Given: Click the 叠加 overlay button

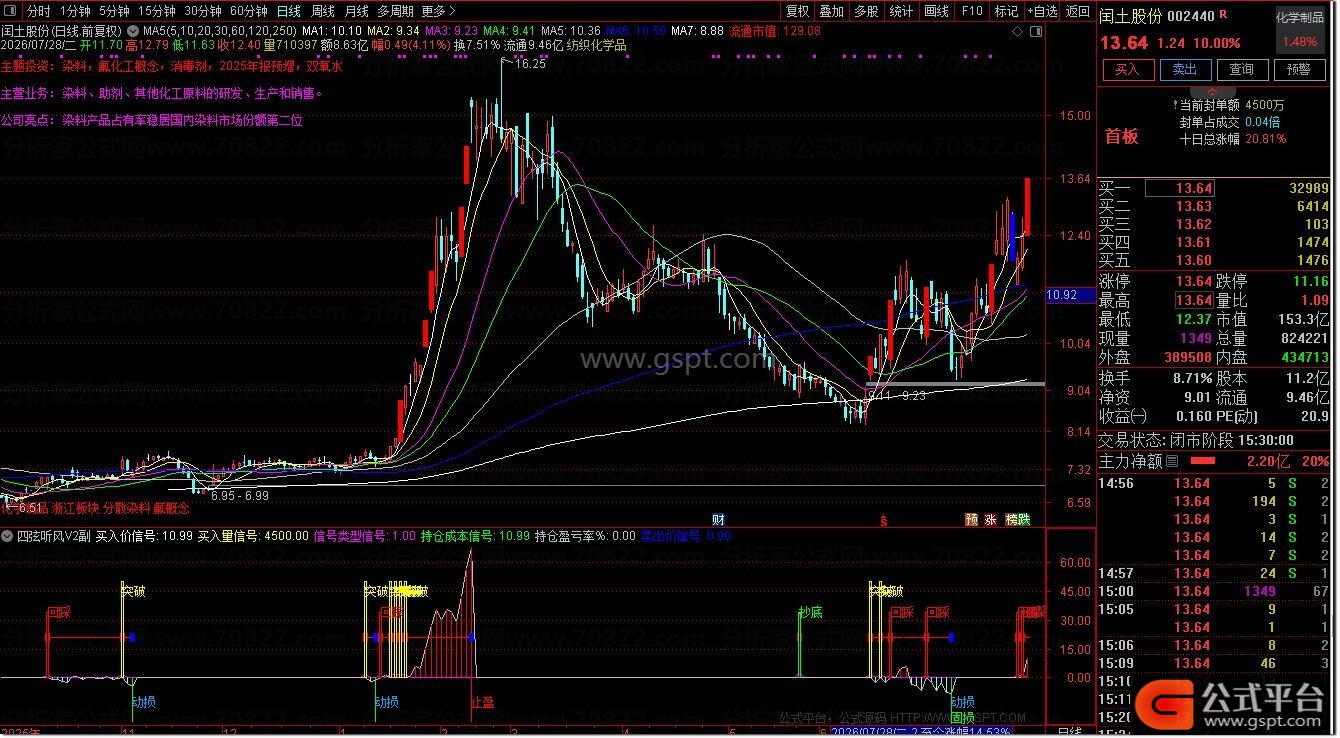Looking at the screenshot, I should [x=832, y=11].
